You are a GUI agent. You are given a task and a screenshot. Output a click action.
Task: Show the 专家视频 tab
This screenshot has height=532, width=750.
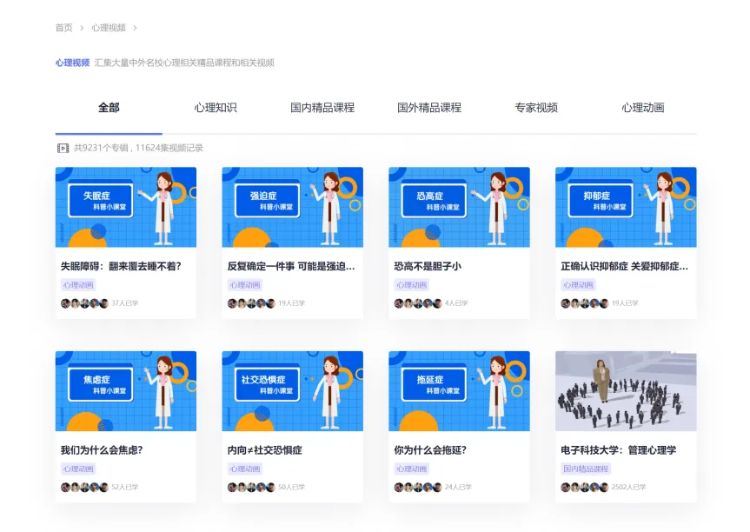coord(536,108)
